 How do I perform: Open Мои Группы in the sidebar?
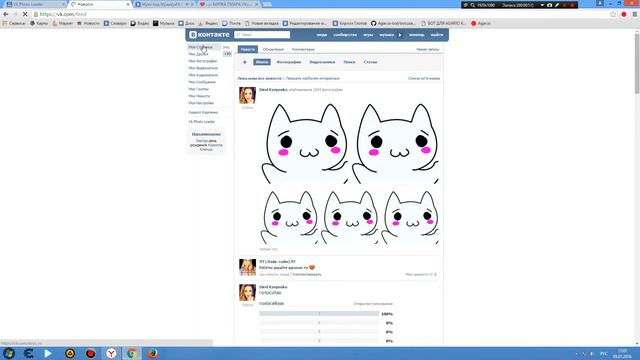point(199,89)
